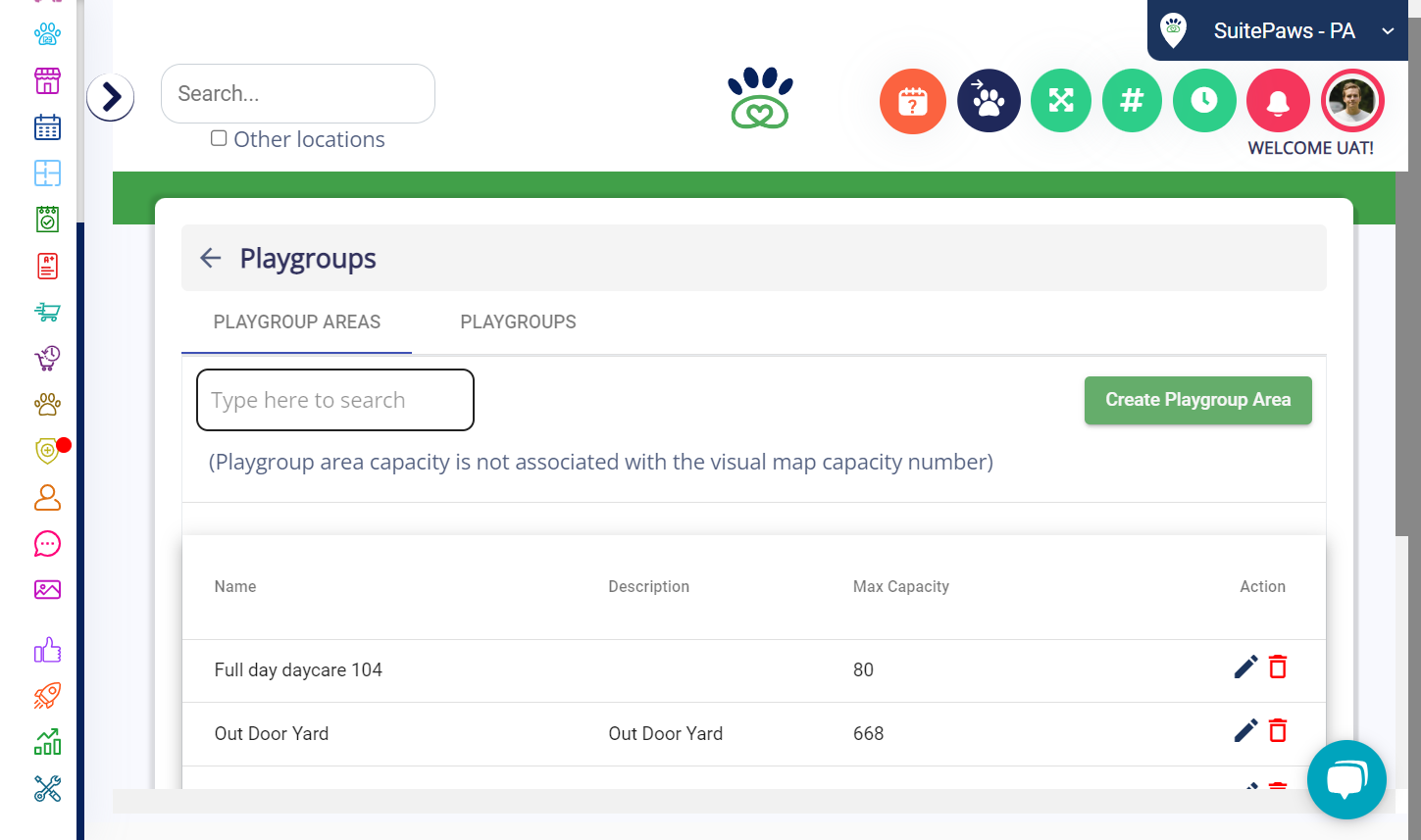Focus the Type here to search field
Viewport: 1421px width, 840px height.
(x=335, y=400)
